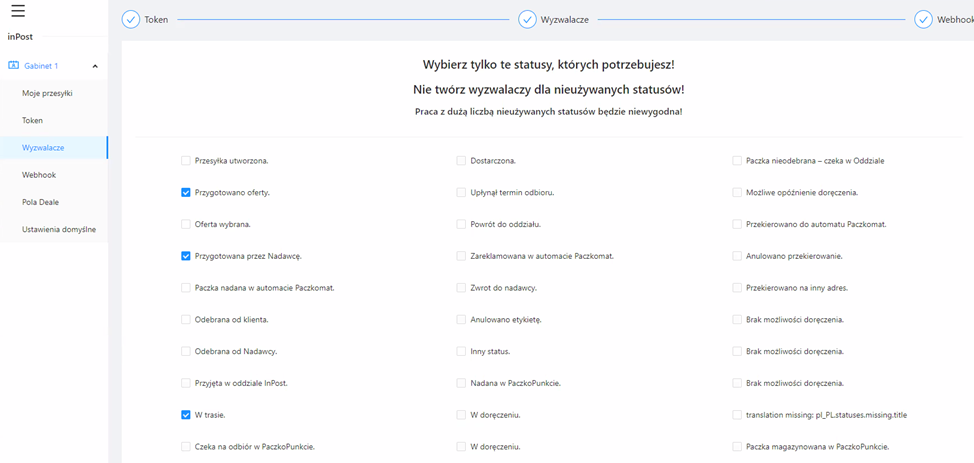Click the Gabinet 1 label
The image size is (974, 463).
[x=41, y=66]
